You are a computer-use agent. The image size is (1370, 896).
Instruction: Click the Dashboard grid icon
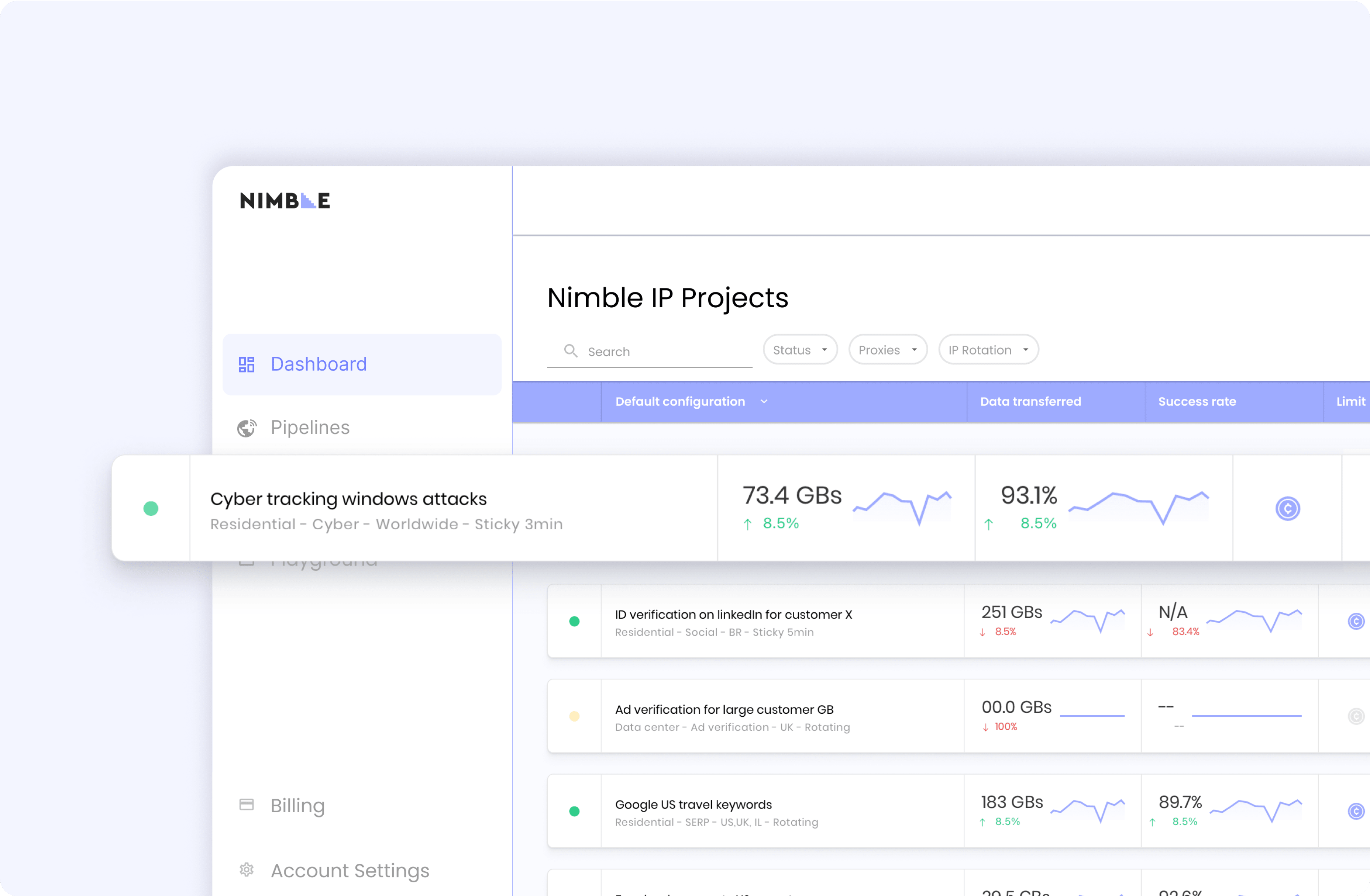pyautogui.click(x=247, y=364)
